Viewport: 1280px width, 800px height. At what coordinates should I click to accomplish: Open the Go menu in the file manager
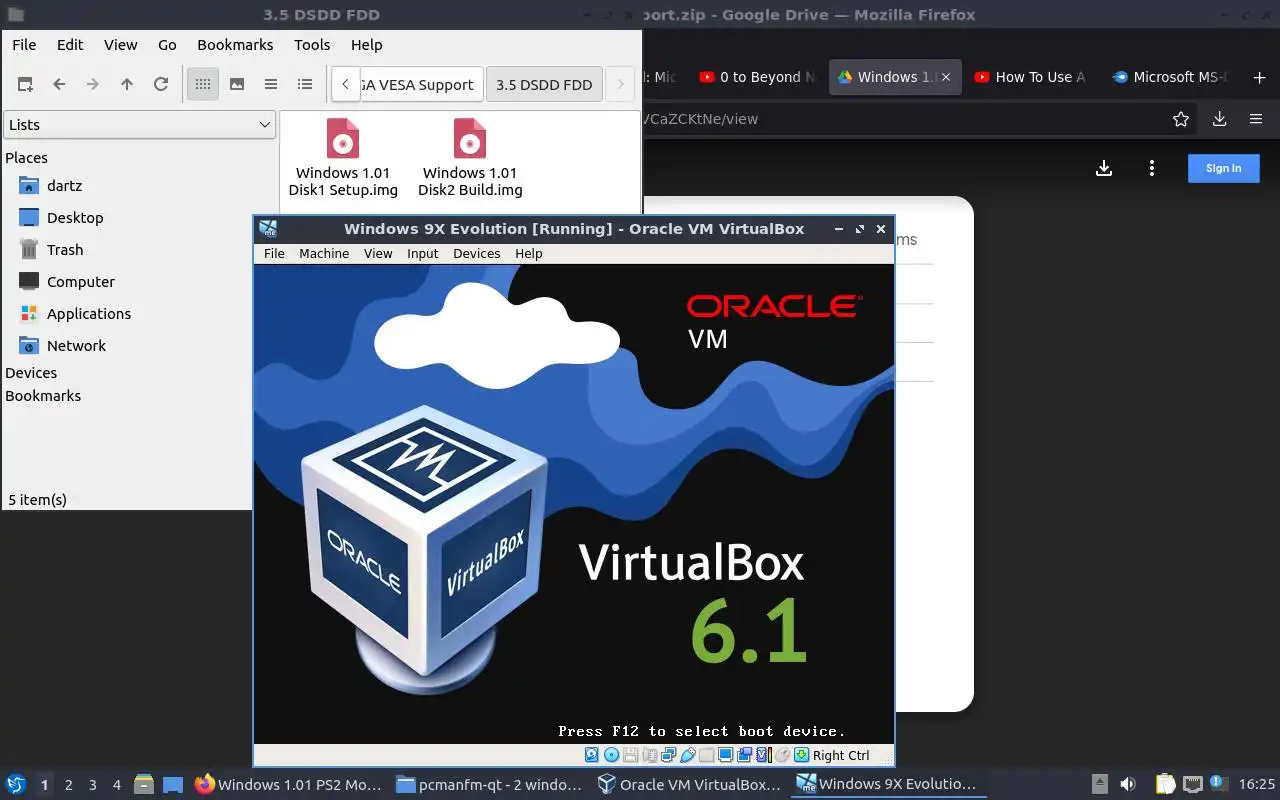[x=167, y=45]
